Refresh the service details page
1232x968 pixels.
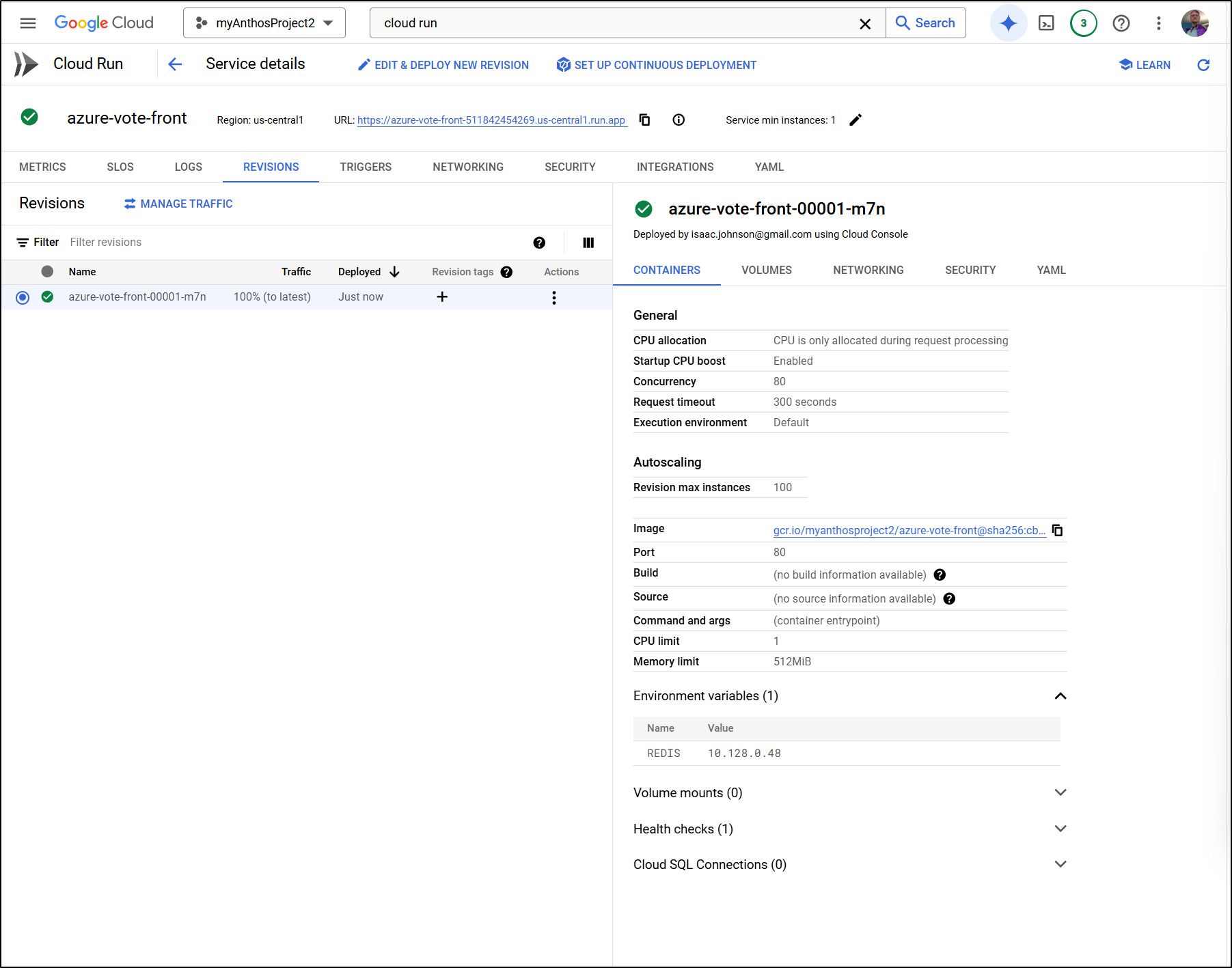point(1204,65)
